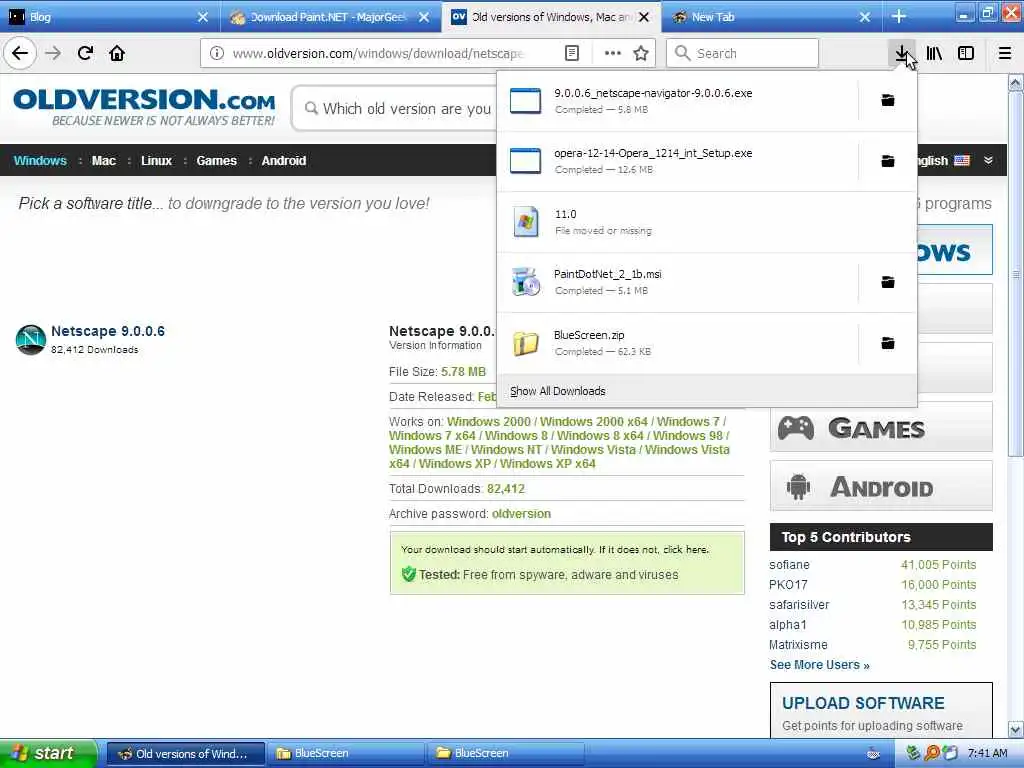Screen dimensions: 1024x768
Task: Expand the language dropdown chevron
Action: (989, 161)
